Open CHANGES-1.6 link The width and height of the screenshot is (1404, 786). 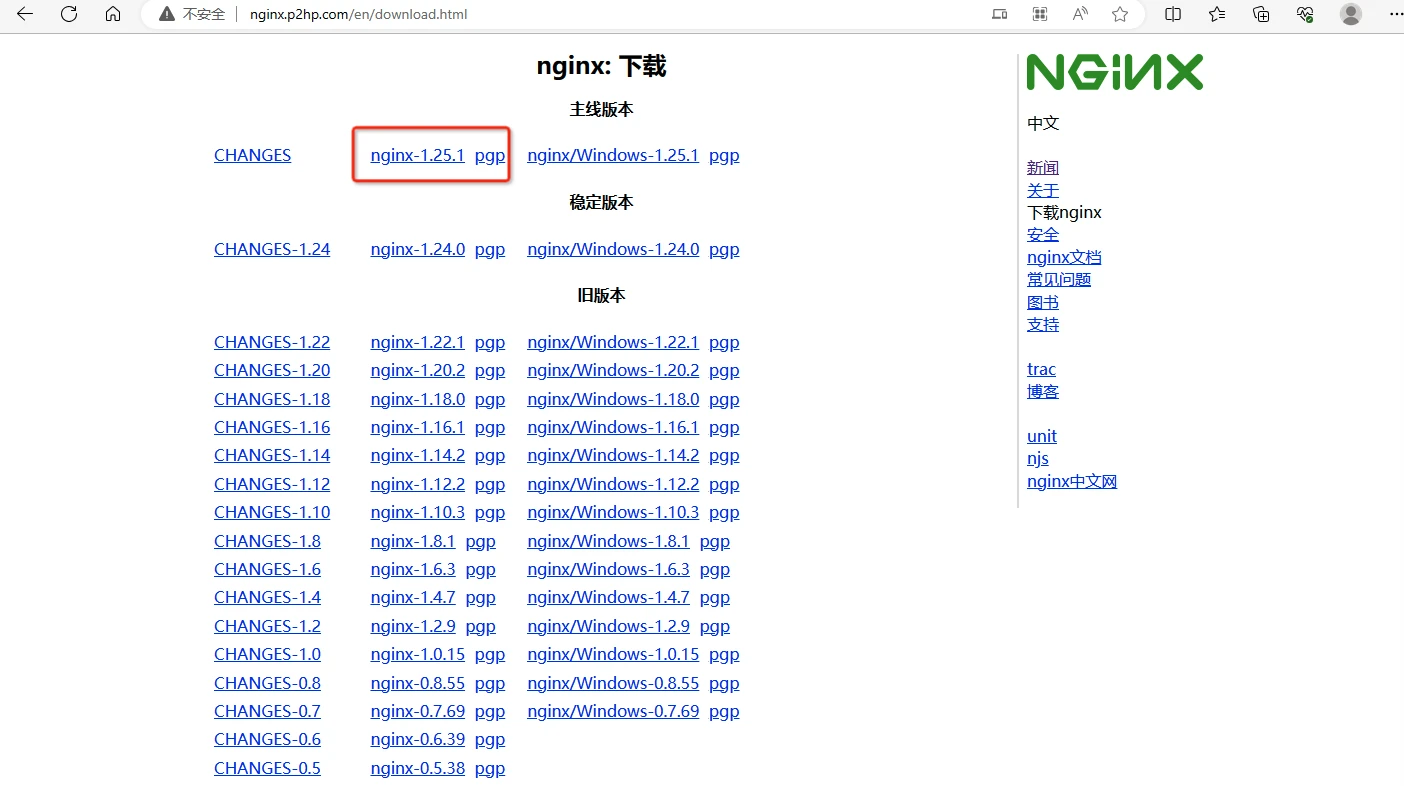[267, 569]
